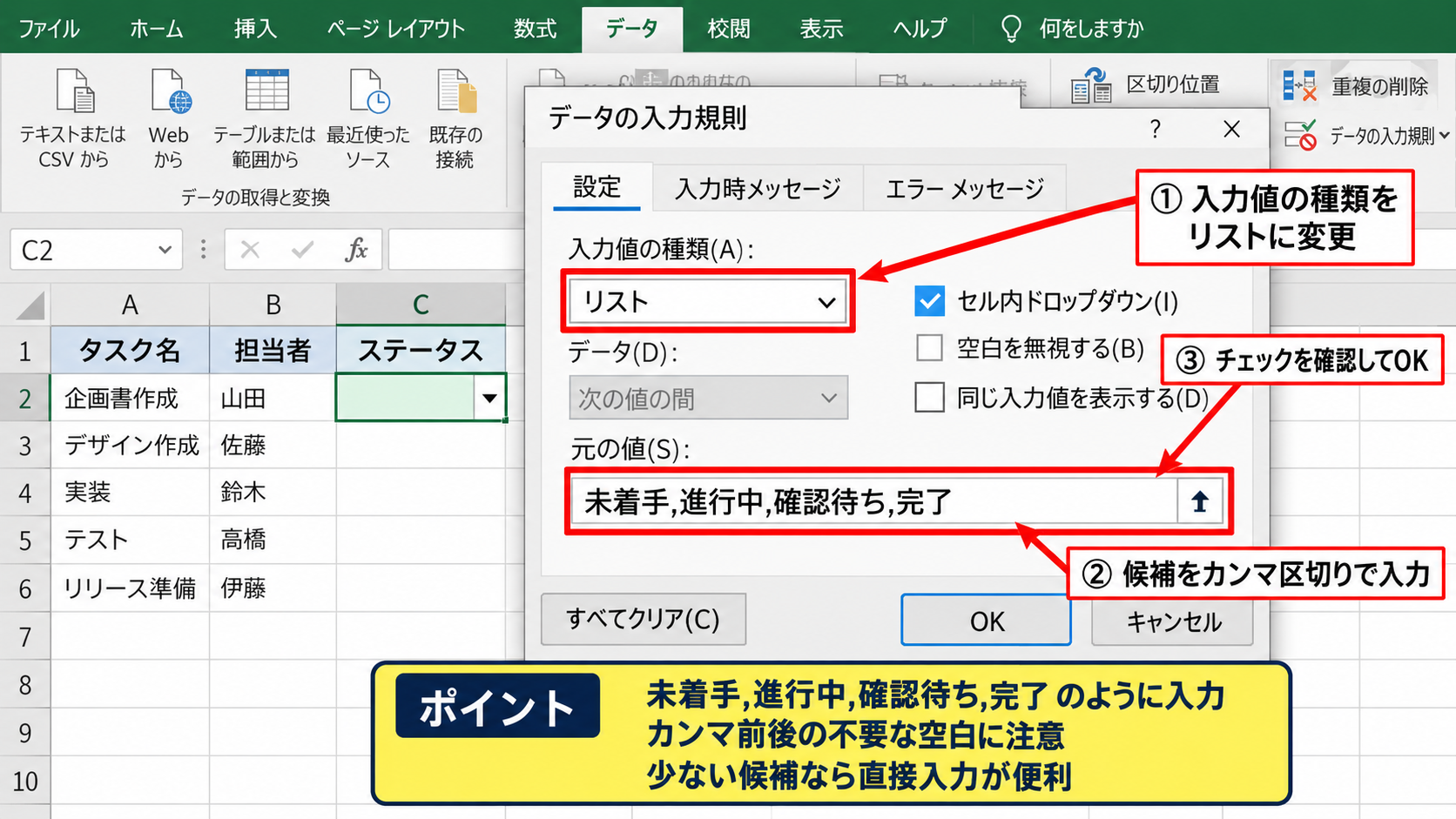Select cell 企画書作成
The width and height of the screenshot is (1456, 819).
[130, 398]
